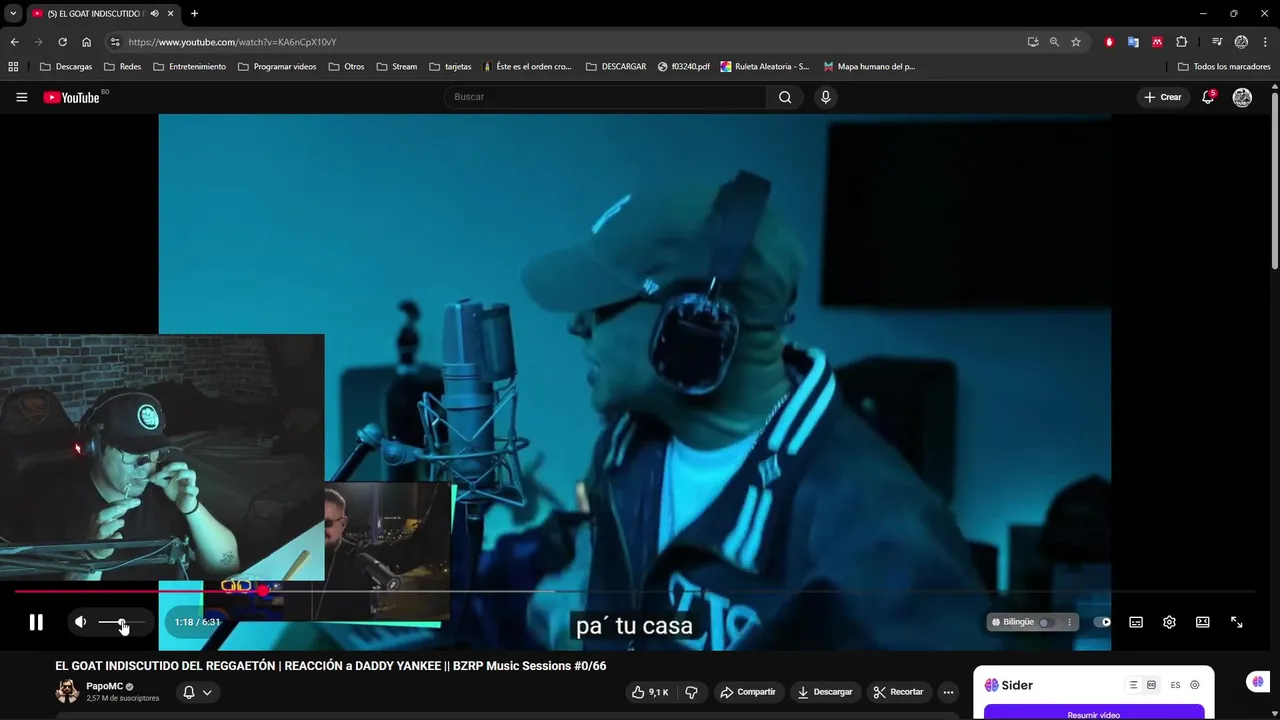Adjust the volume slider handle
Screen dimensions: 1280x720
point(122,622)
